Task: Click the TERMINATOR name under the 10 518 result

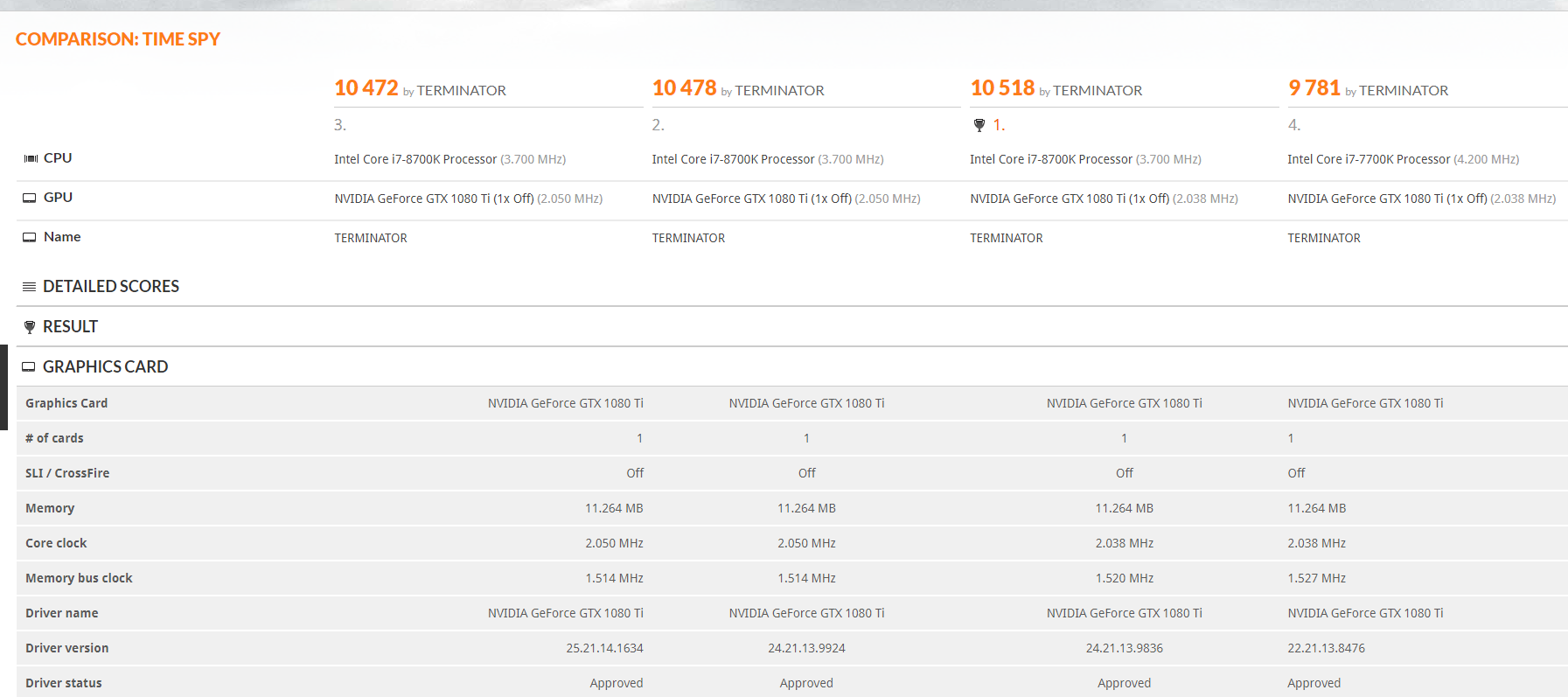Action: [1006, 238]
